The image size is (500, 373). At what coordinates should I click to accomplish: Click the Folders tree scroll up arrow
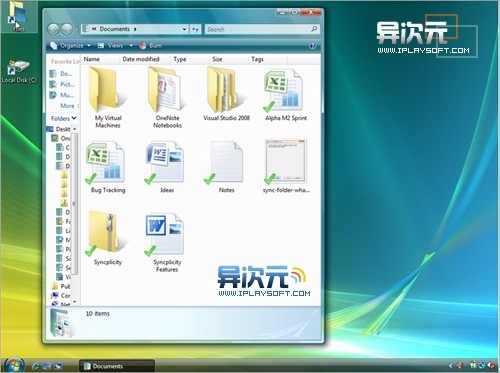point(75,129)
